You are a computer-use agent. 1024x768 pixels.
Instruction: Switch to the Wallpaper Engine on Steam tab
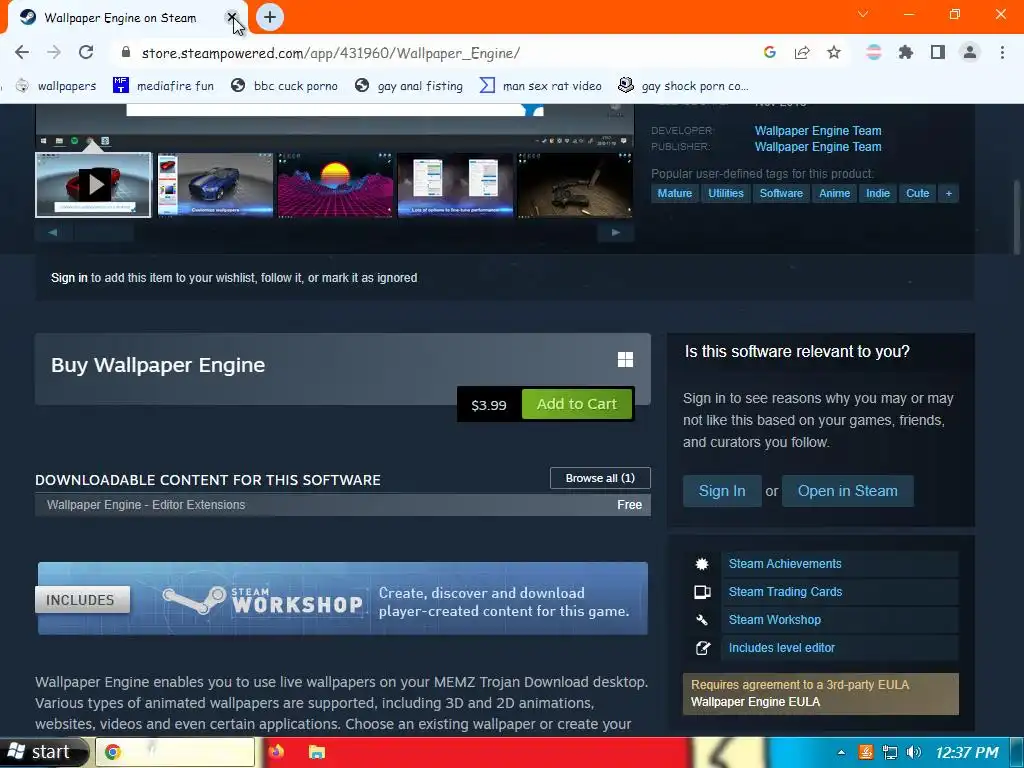pyautogui.click(x=120, y=18)
